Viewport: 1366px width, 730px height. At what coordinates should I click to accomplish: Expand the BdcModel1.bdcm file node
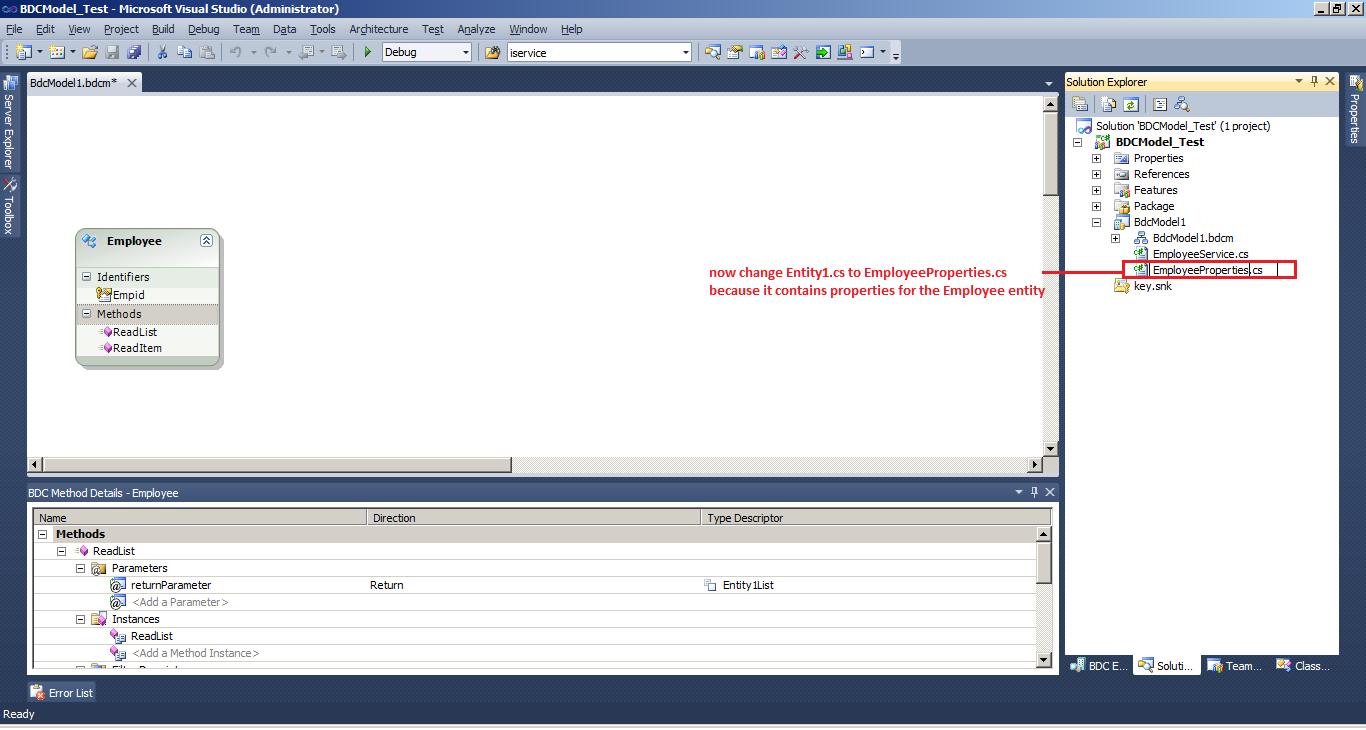click(x=1115, y=238)
